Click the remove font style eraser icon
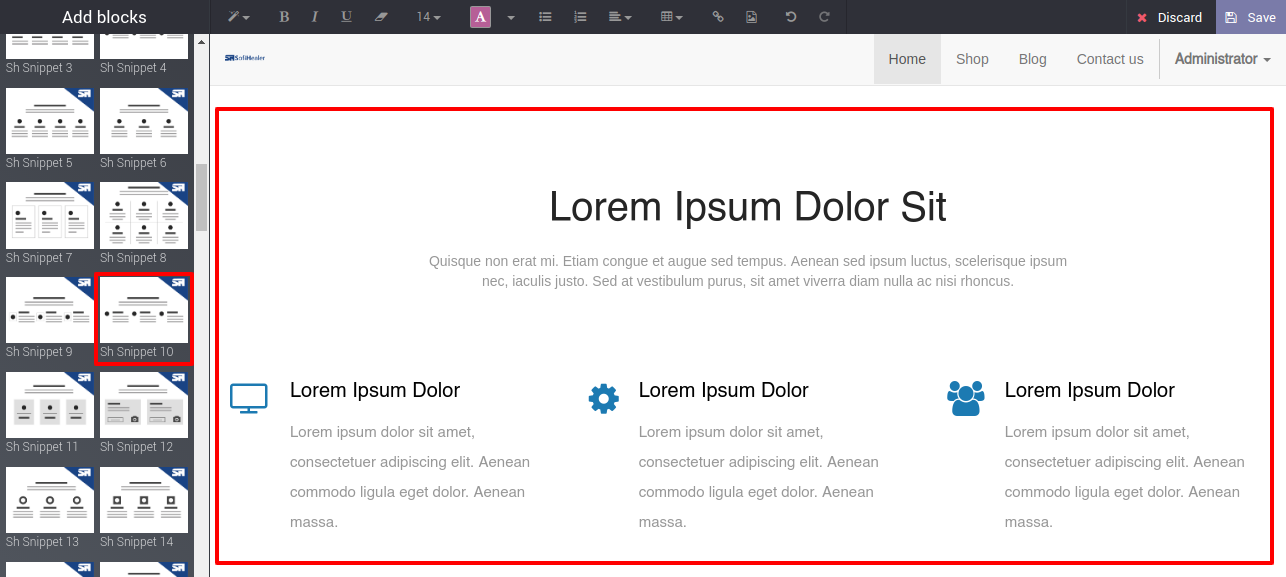The height and width of the screenshot is (577, 1286). pyautogui.click(x=379, y=17)
